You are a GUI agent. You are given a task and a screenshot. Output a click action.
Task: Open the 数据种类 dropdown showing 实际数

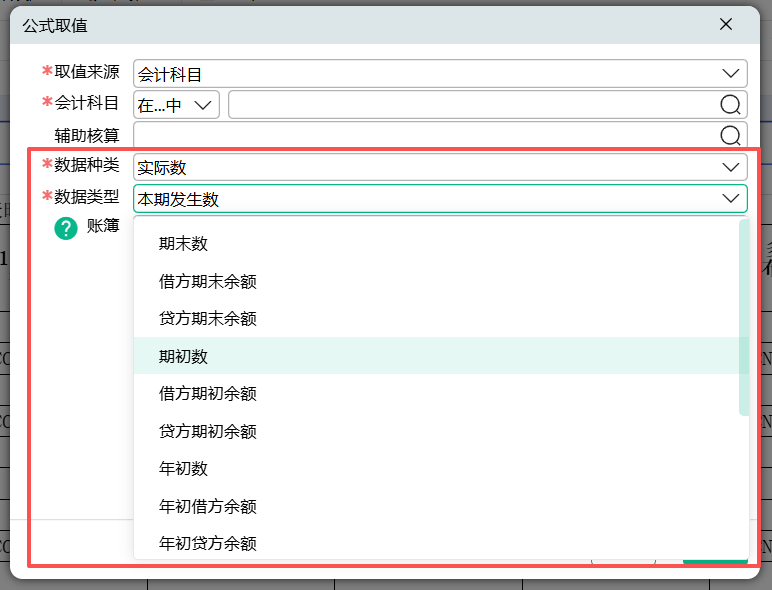click(x=440, y=167)
